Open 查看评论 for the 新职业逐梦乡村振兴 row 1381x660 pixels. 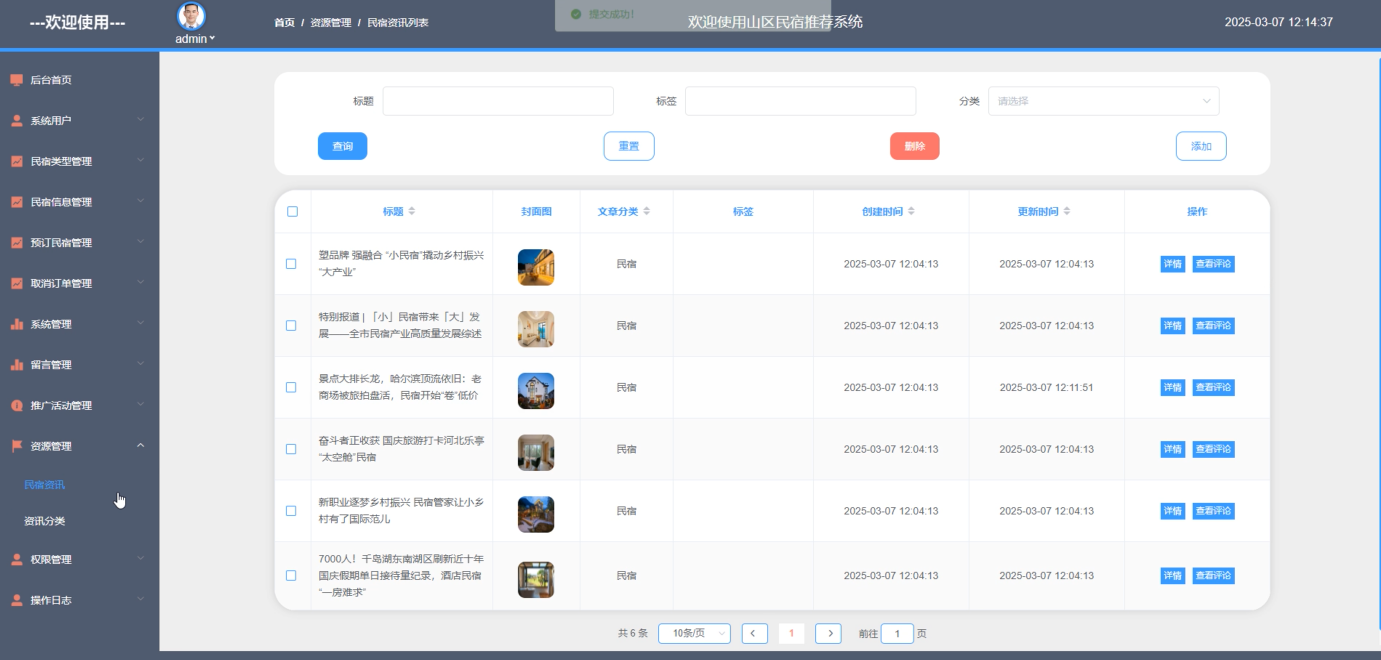[1214, 511]
